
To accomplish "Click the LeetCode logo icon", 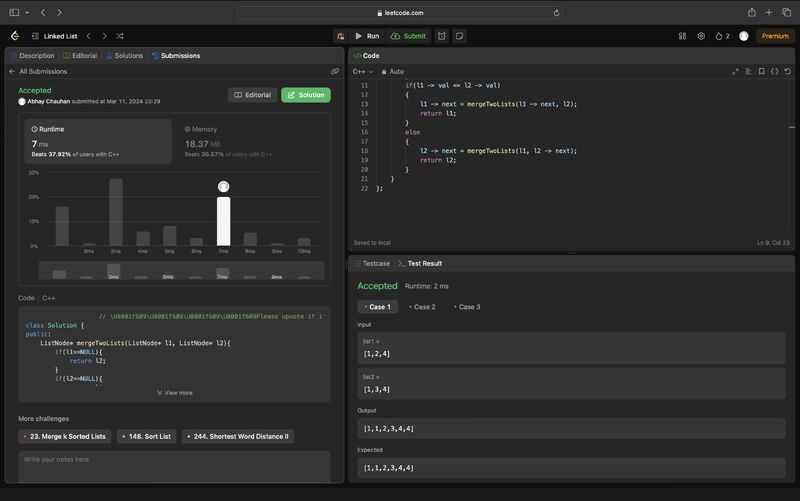I will [15, 36].
